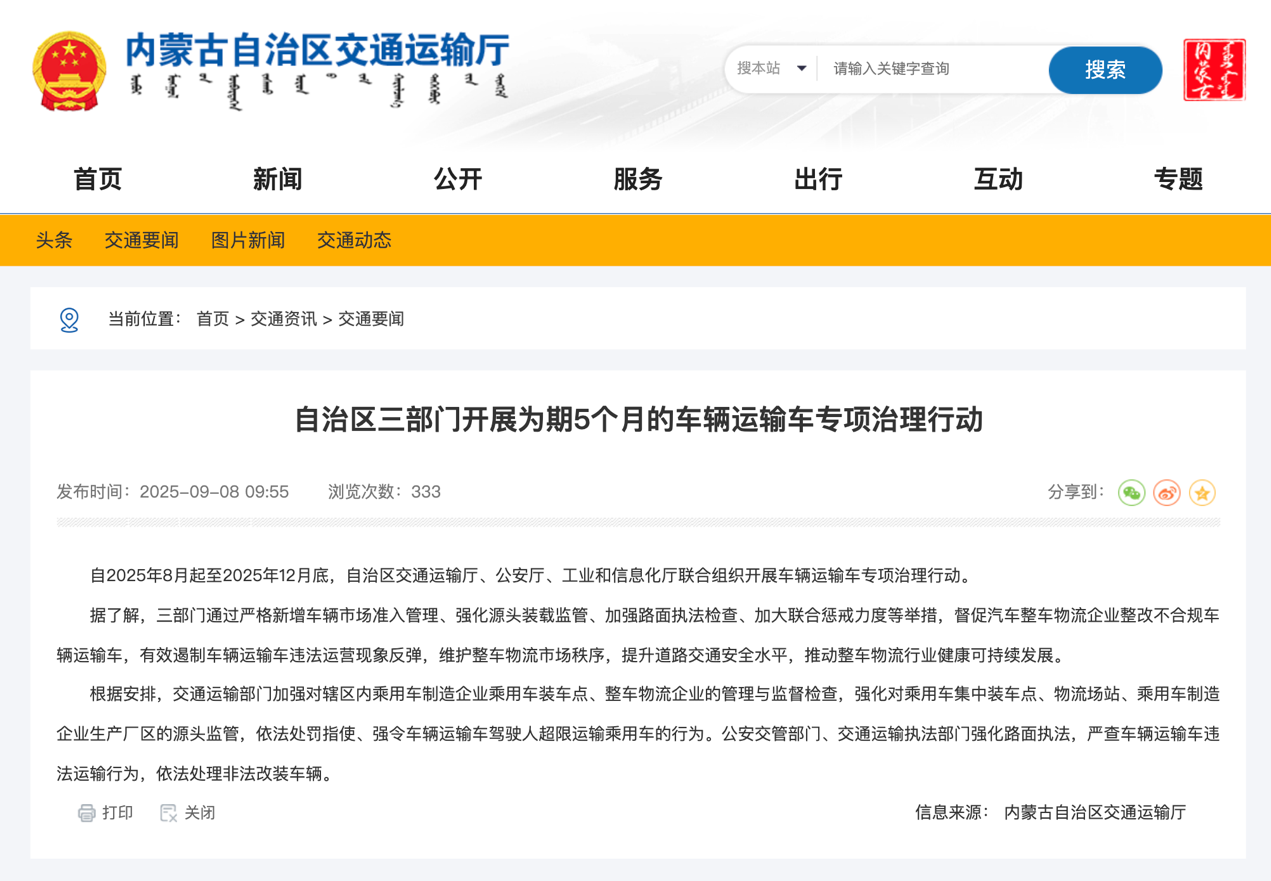Click the location pin in the breadcrumb bar

69,318
